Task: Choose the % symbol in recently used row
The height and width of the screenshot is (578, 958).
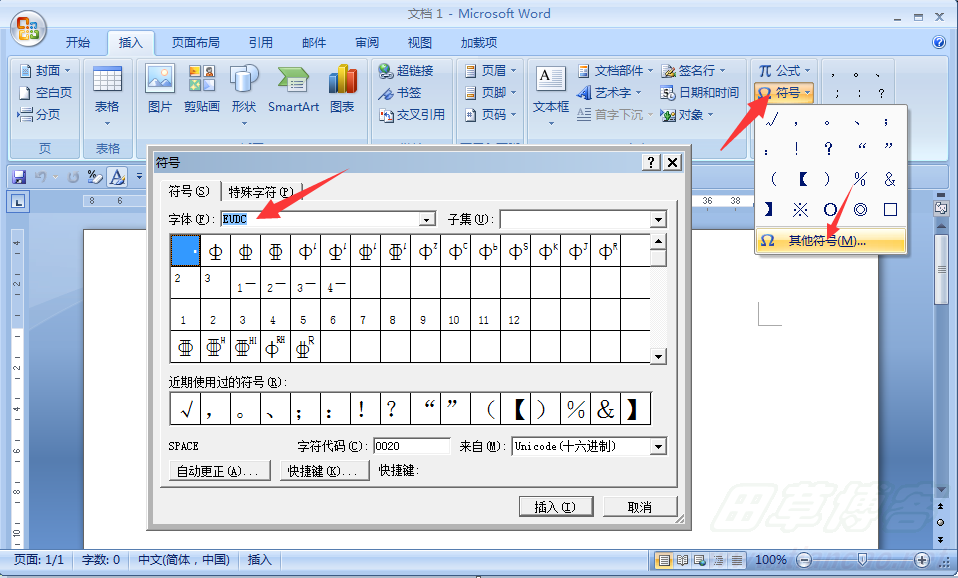Action: pyautogui.click(x=576, y=409)
